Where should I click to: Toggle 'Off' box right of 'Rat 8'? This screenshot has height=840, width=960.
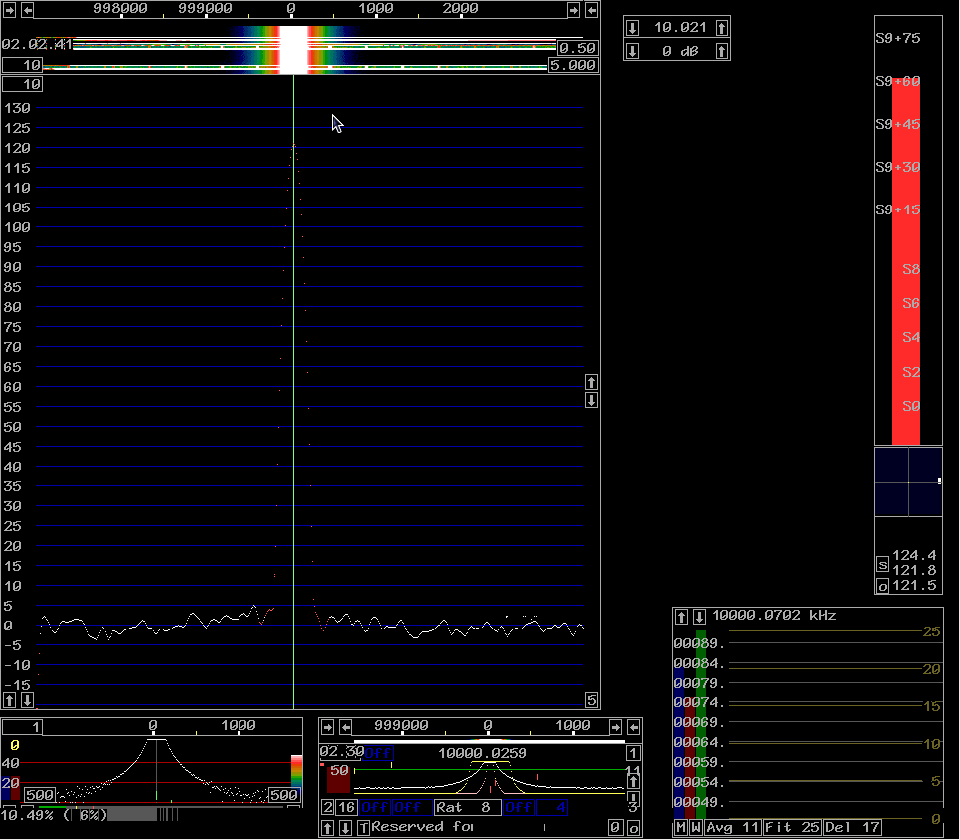[520, 807]
